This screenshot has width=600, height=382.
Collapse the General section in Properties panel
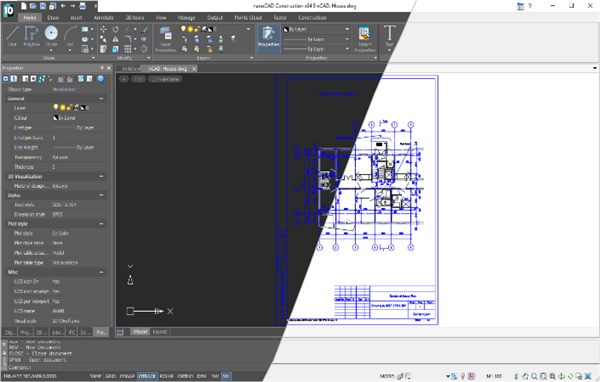tap(101, 98)
